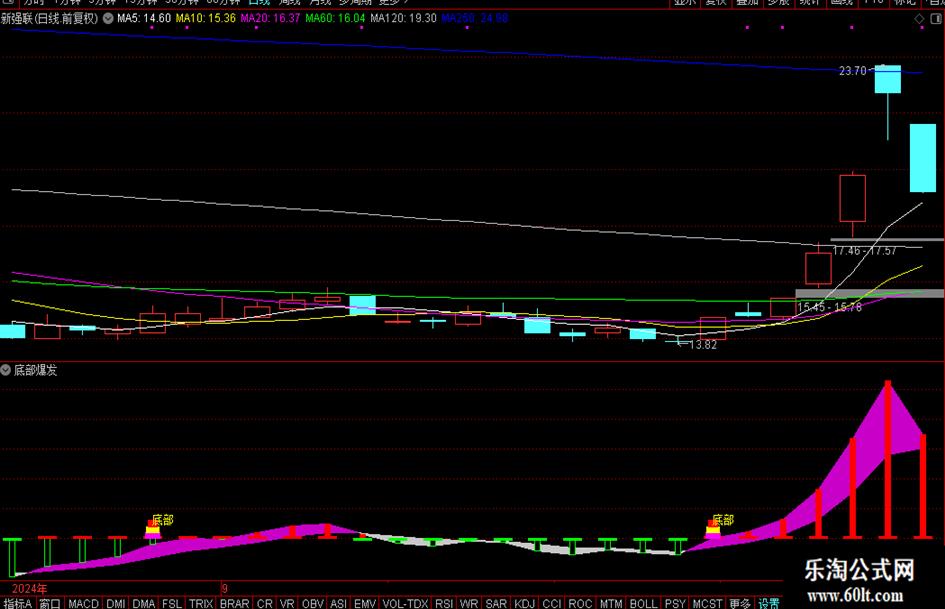Select tallest red indicator bar in sub-chart
This screenshot has height=609, width=945.
click(888, 459)
